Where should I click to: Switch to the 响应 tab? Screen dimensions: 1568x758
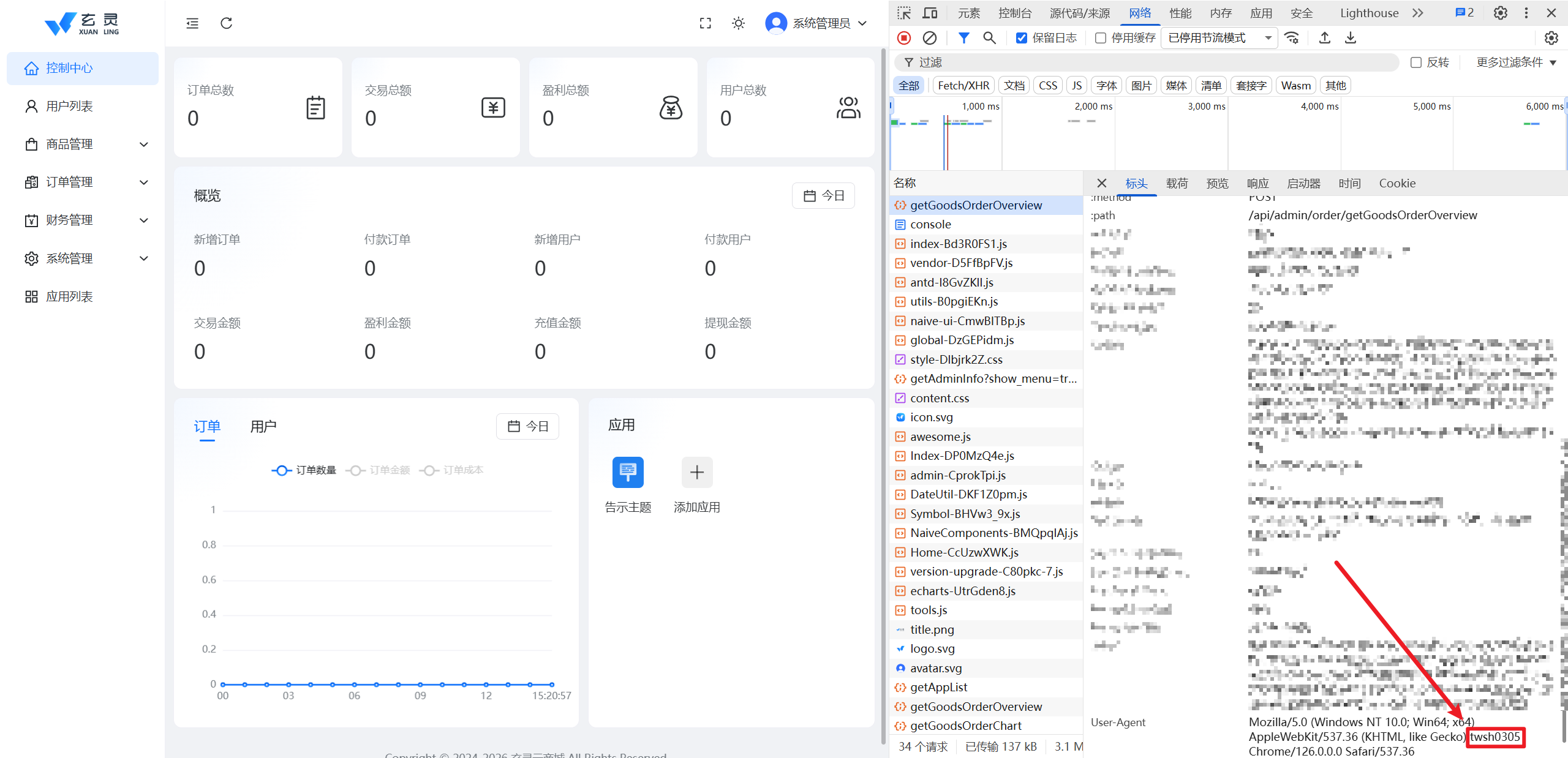(x=1257, y=183)
